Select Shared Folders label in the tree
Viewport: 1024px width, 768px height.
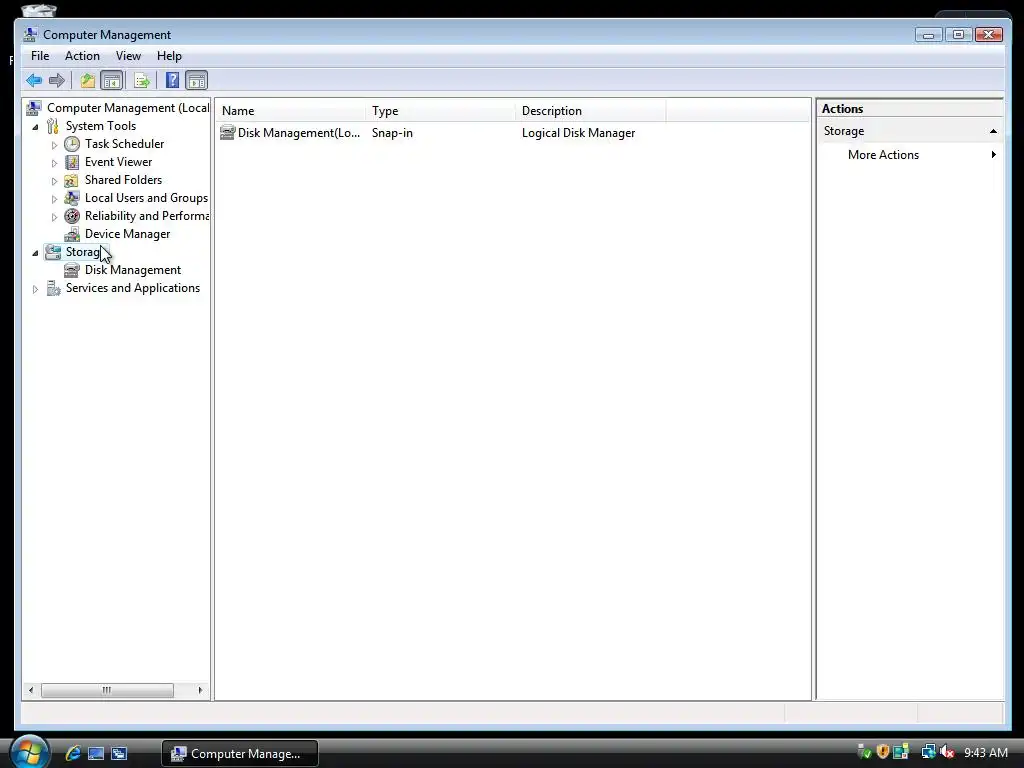(x=123, y=180)
